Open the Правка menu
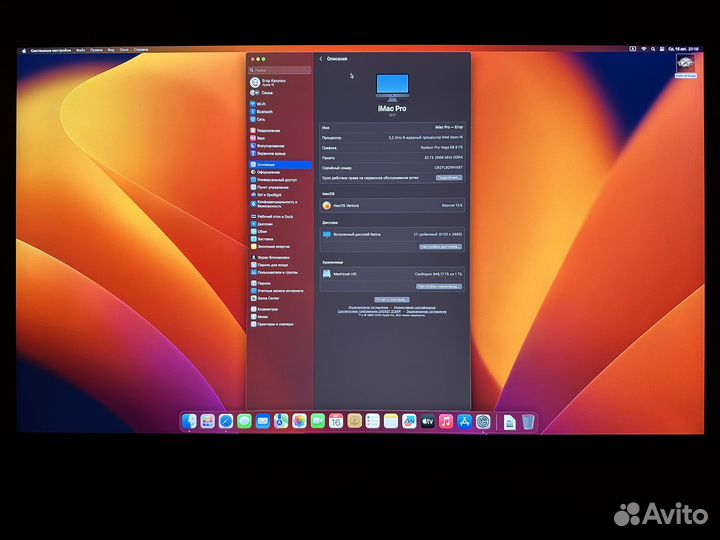 (x=96, y=50)
